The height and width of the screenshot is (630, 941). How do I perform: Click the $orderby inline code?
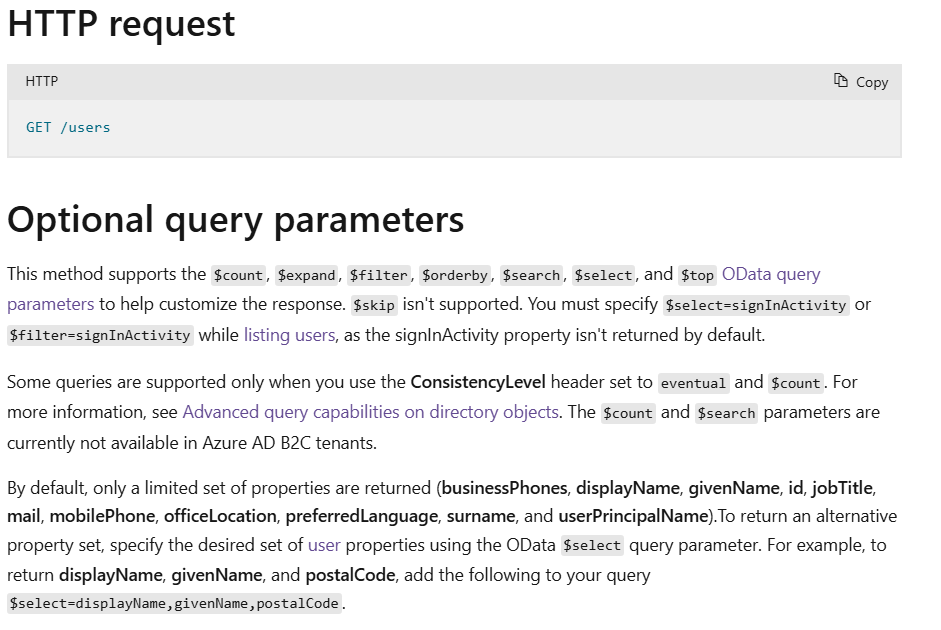[454, 275]
